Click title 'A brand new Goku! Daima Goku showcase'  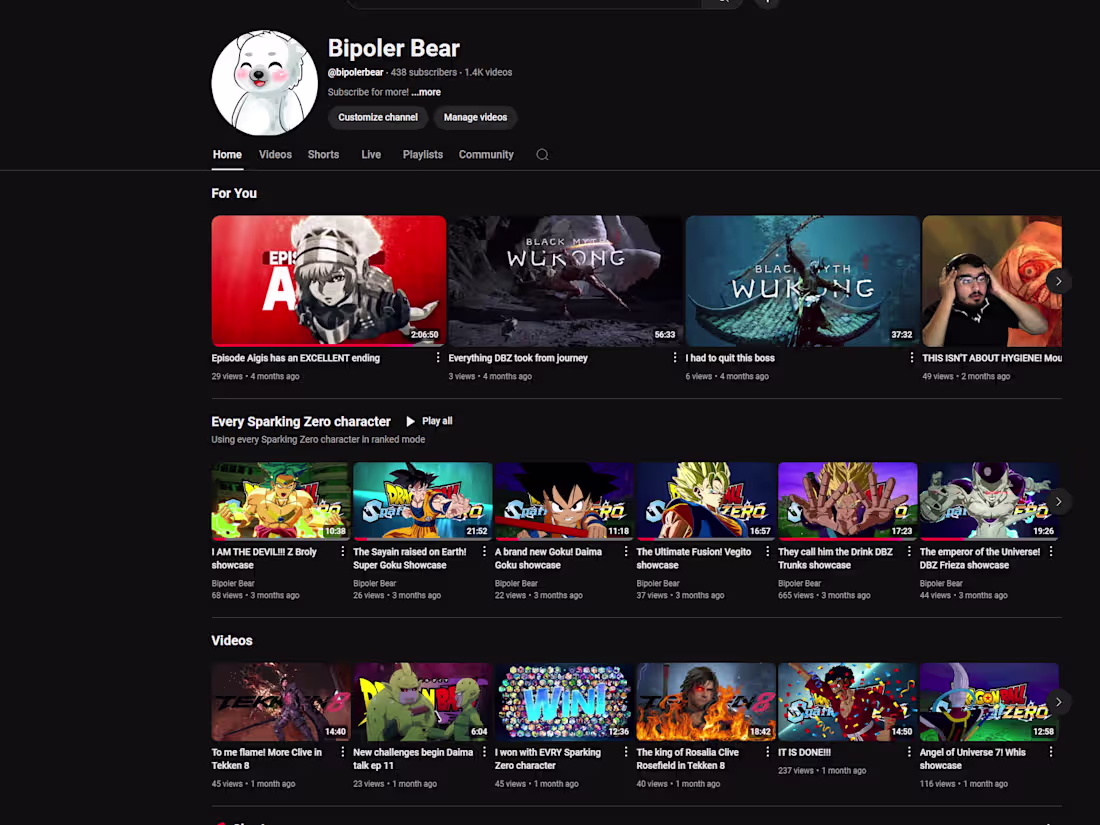click(548, 558)
